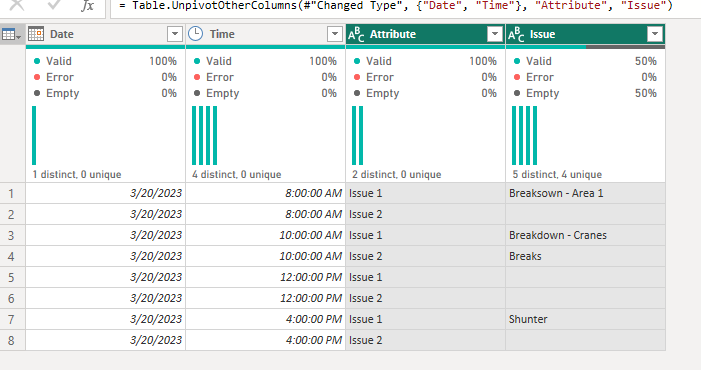The image size is (701, 370).
Task: Select the Issue column header
Action: tap(586, 34)
